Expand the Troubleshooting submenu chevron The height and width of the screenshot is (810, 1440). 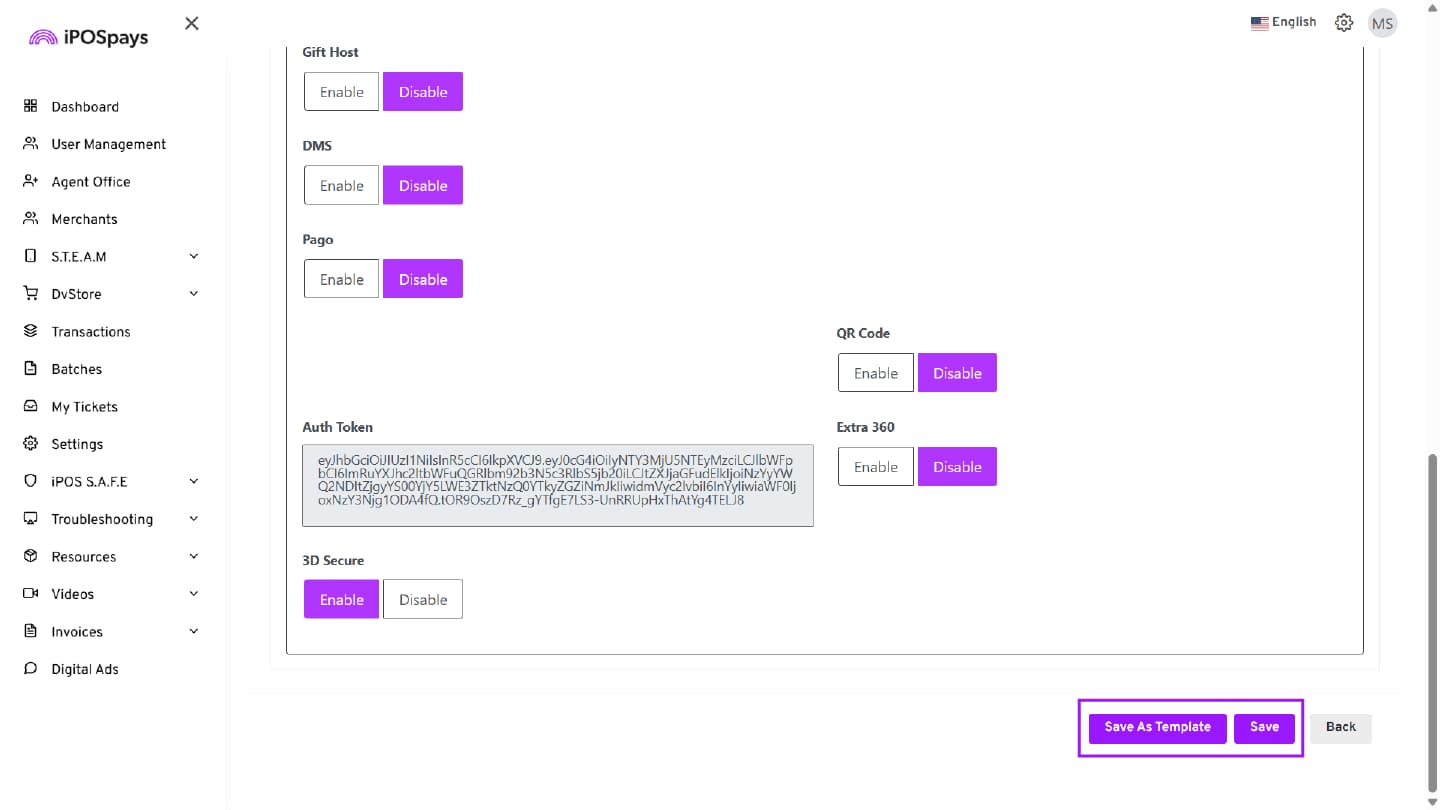coord(194,519)
